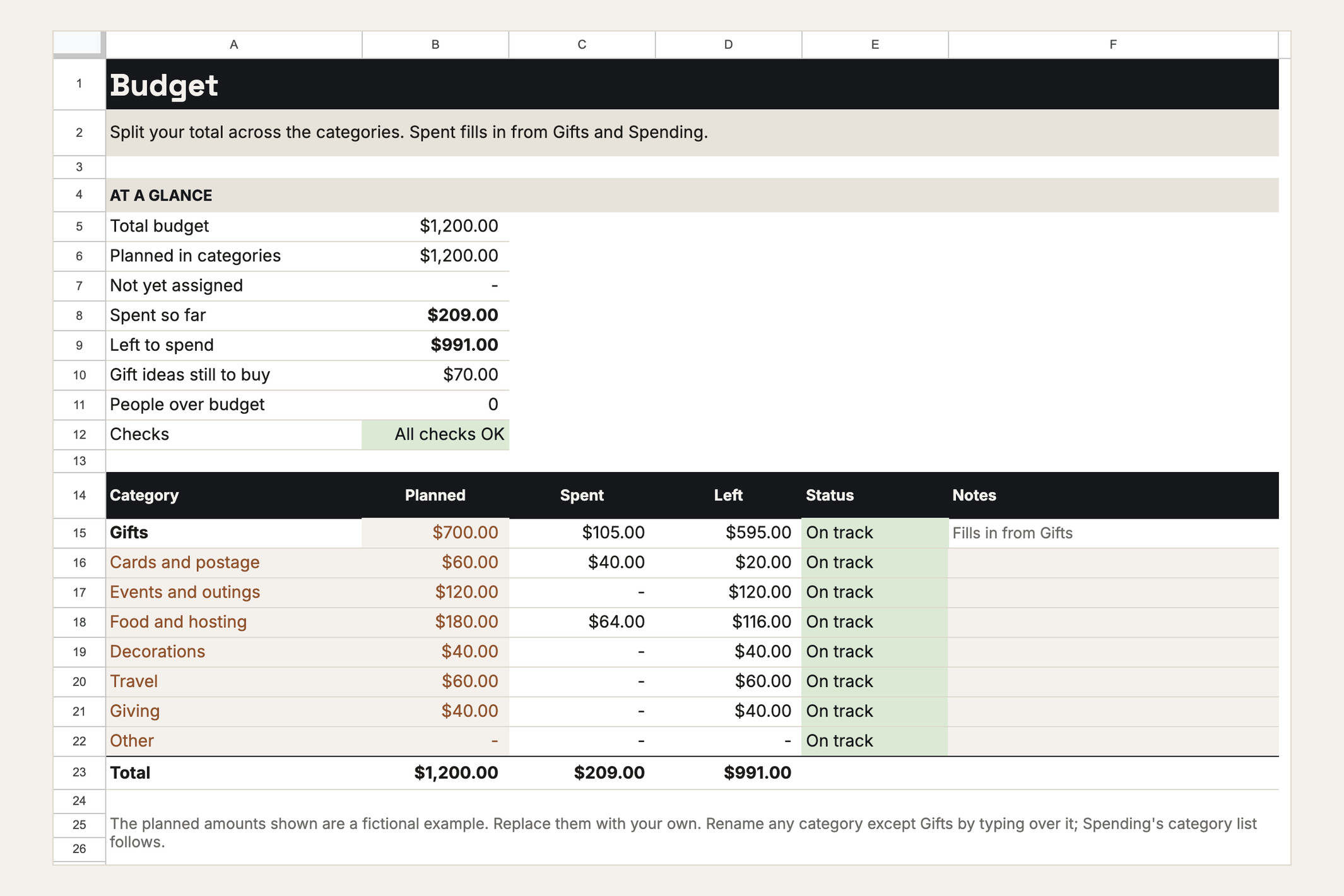Select column C header
Viewport: 1344px width, 896px height.
pos(582,44)
